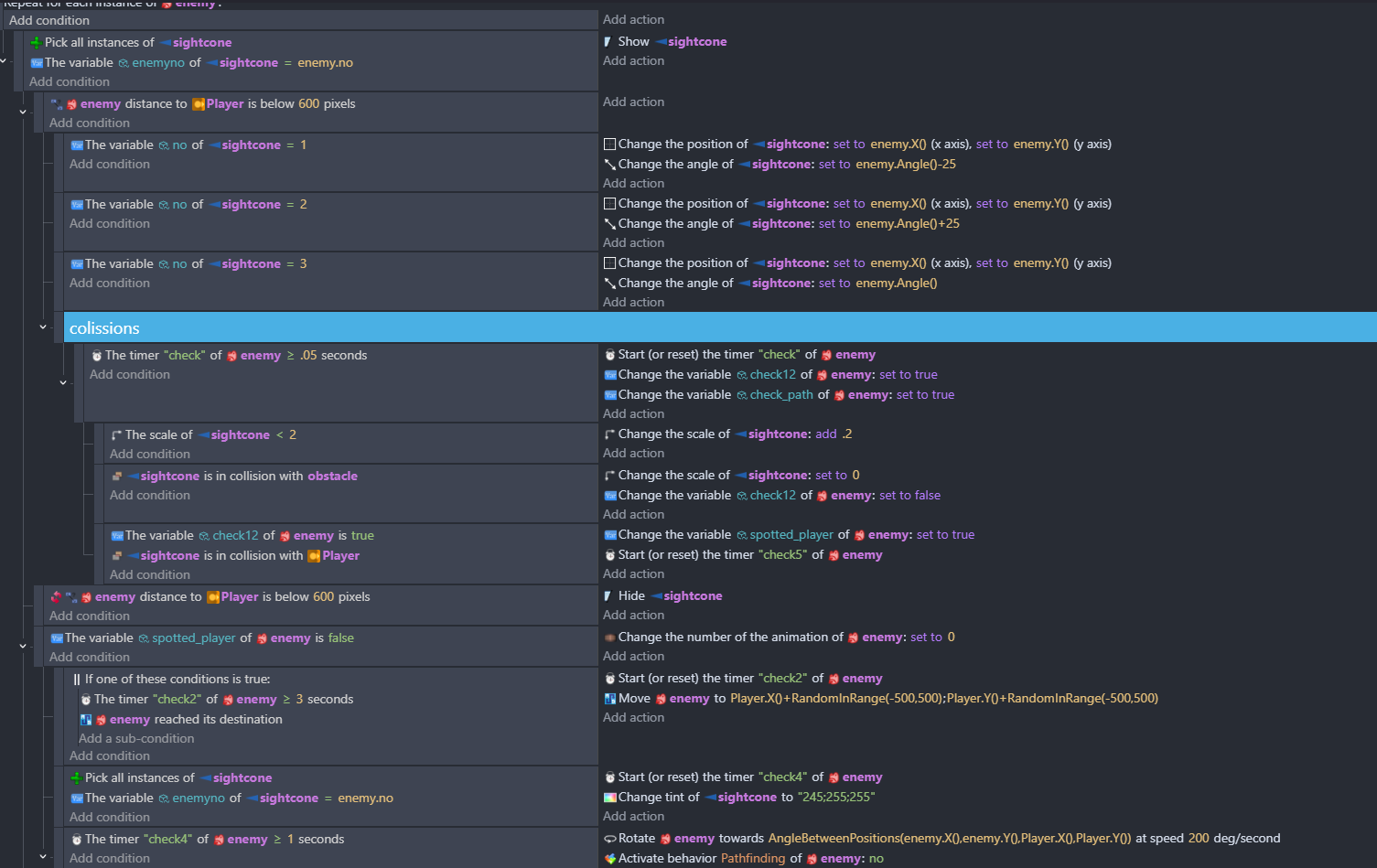Click "set to true" value for spotted_player
Image resolution: width=1377 pixels, height=868 pixels.
tap(945, 535)
